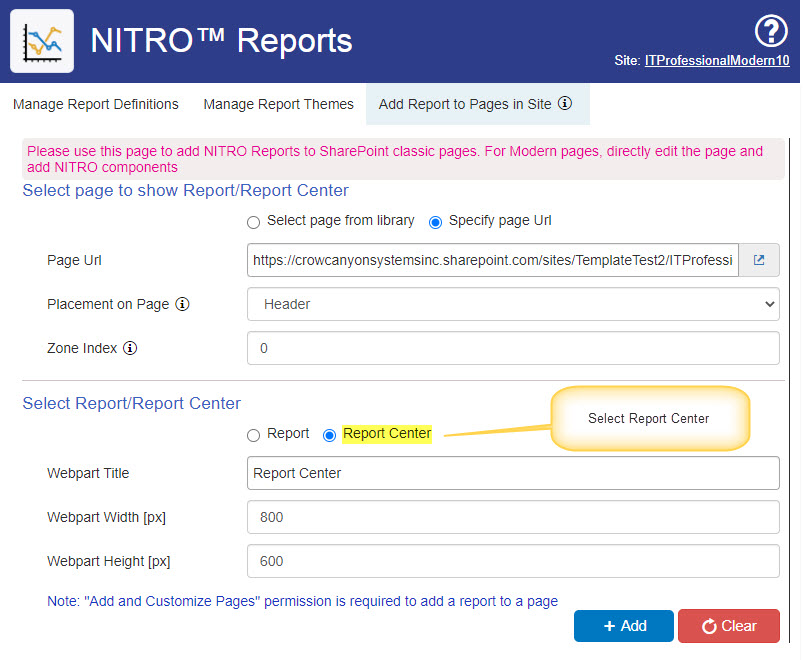Click the NITRO Reports header title

[221, 40]
